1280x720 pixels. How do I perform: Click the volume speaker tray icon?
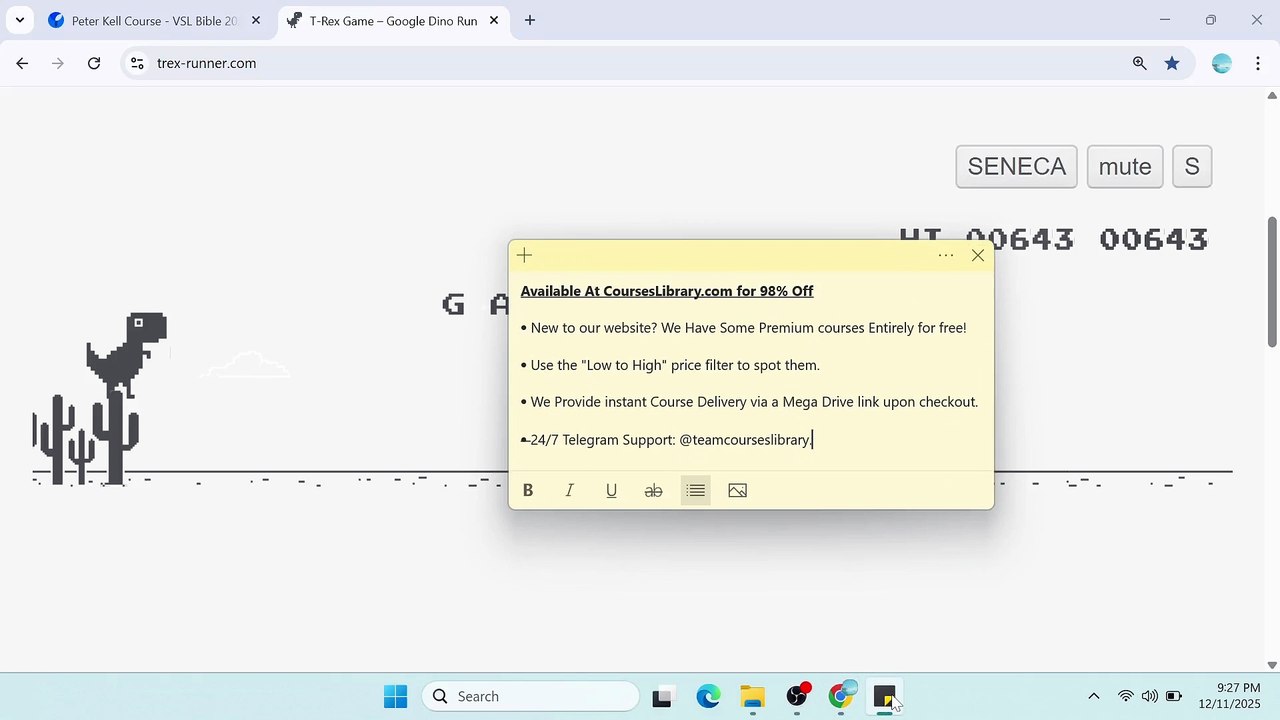click(x=1149, y=696)
